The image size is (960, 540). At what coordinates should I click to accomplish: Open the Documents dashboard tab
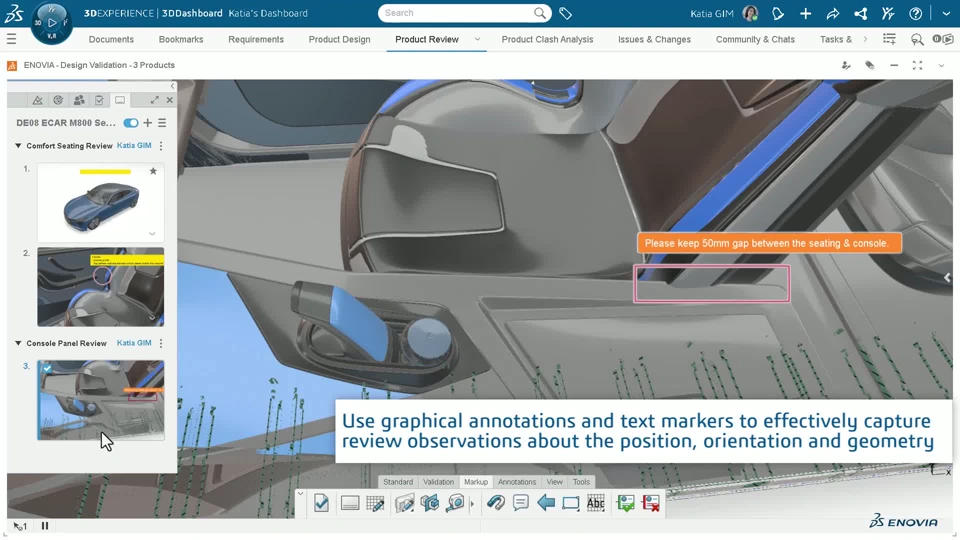coord(111,39)
